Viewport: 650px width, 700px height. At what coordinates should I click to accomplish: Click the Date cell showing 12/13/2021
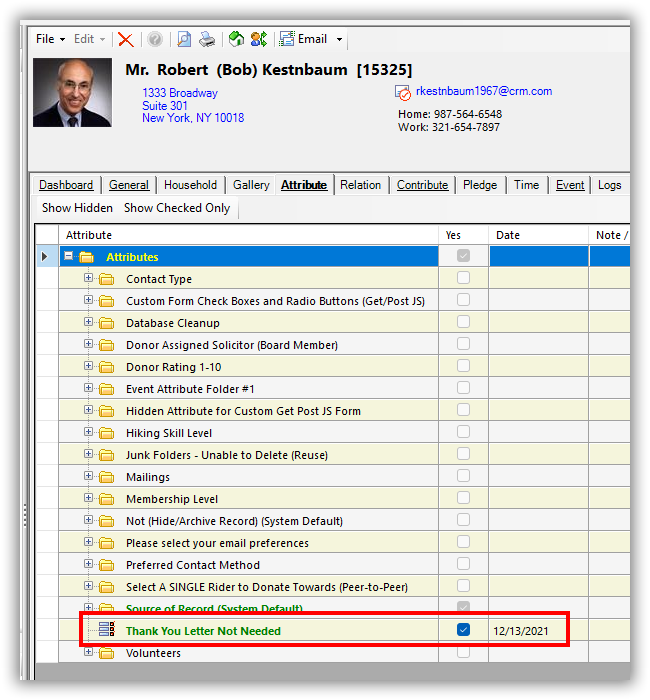(x=538, y=631)
